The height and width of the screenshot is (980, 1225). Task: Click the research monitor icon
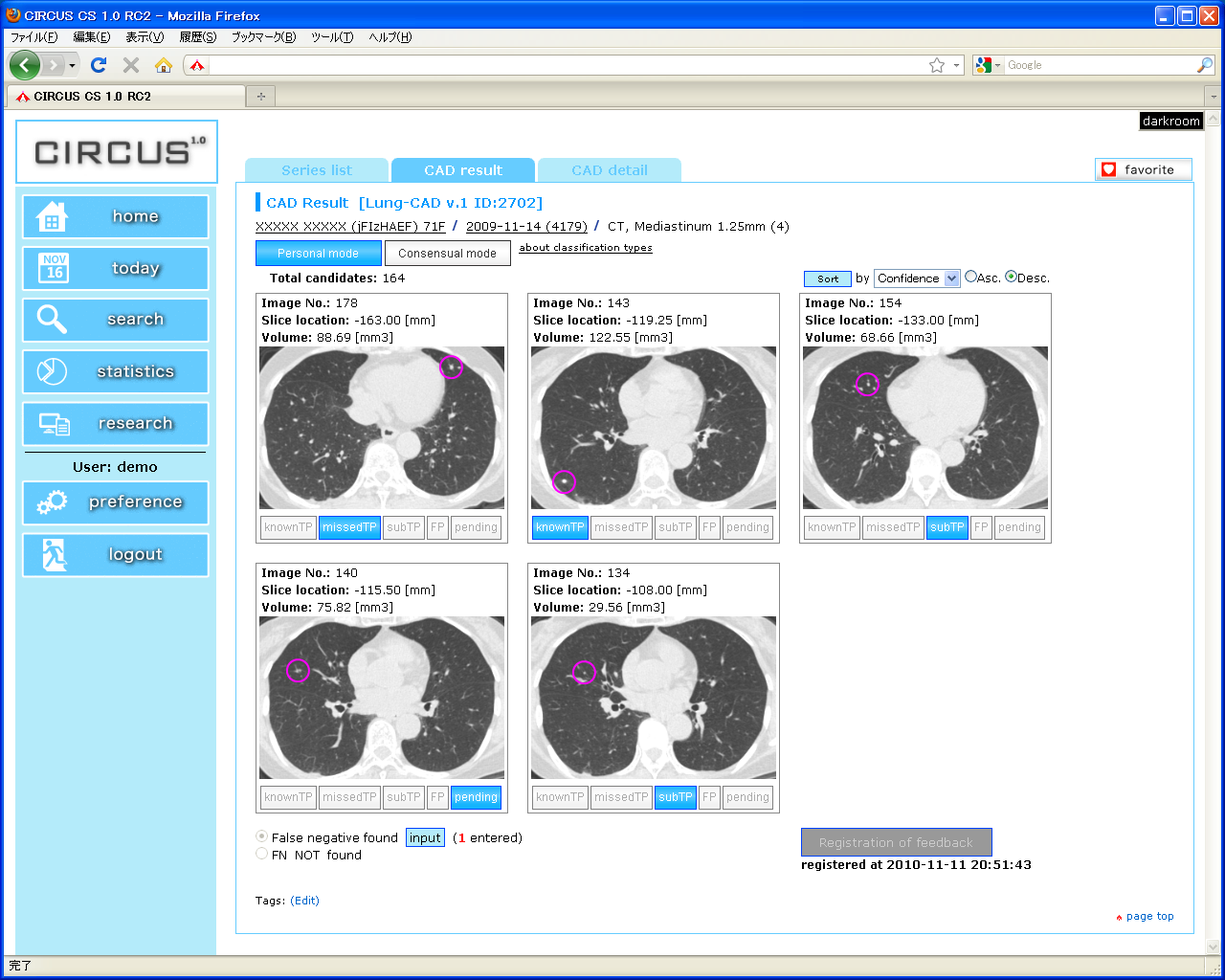(54, 423)
